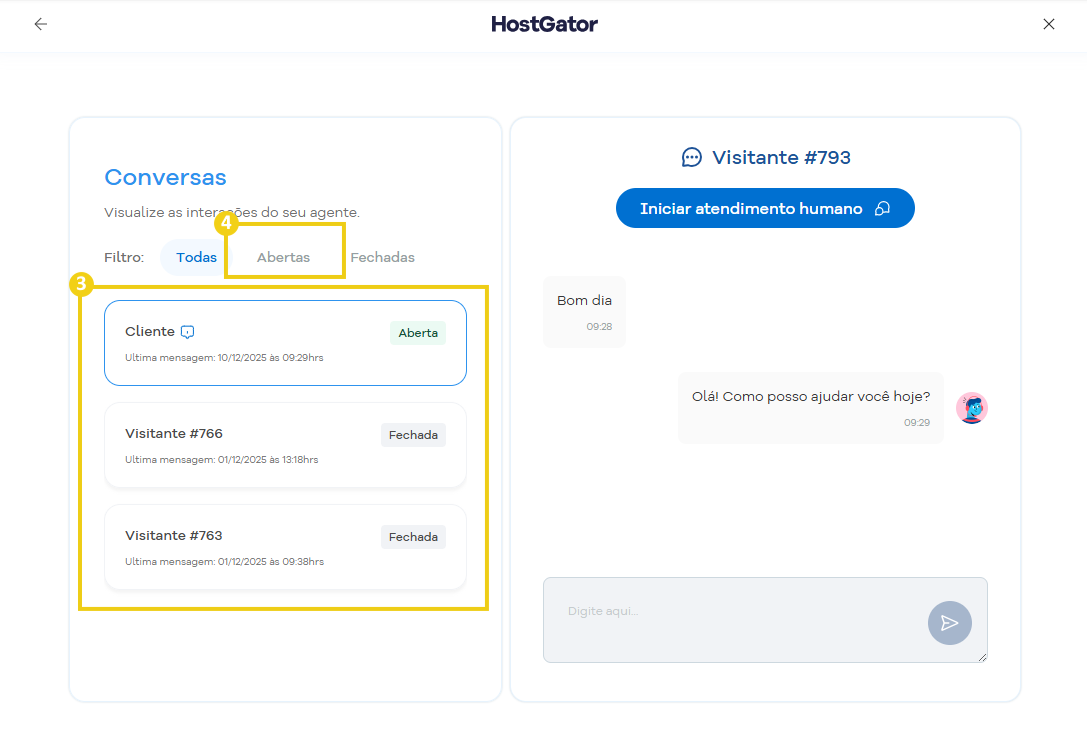Click the back arrow icon
The height and width of the screenshot is (741, 1087).
pyautogui.click(x=40, y=24)
